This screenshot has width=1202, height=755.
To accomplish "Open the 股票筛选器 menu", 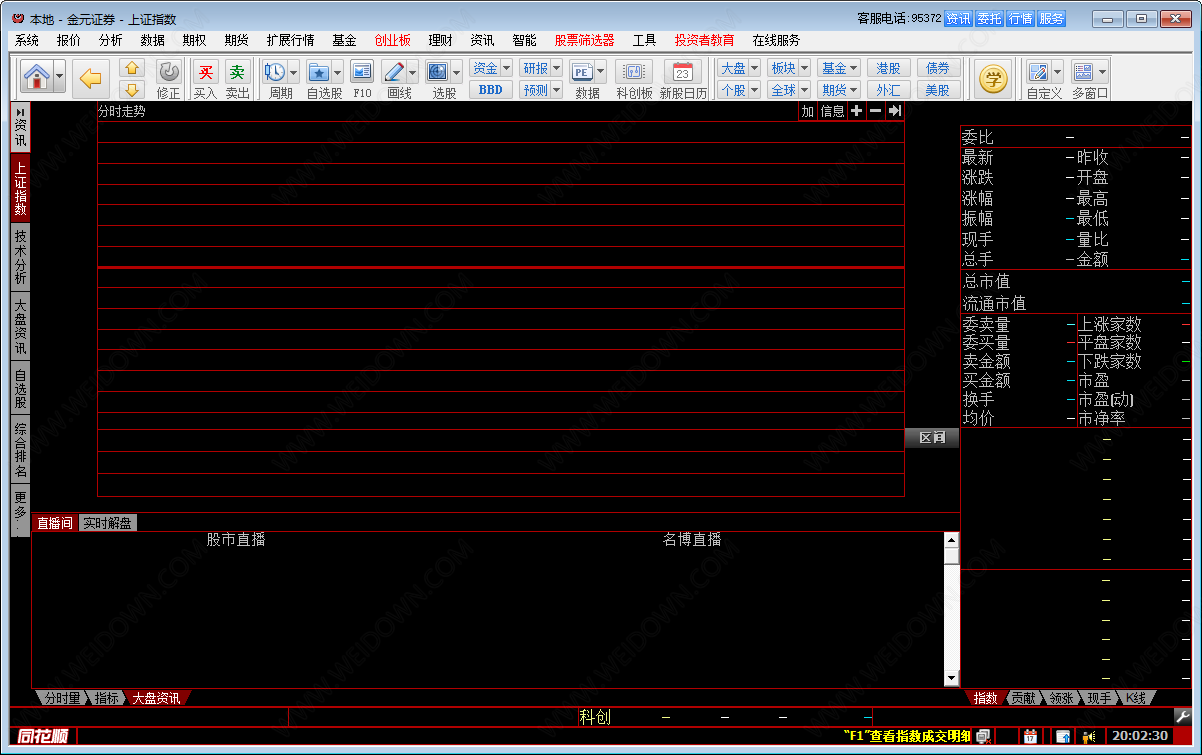I will pyautogui.click(x=585, y=40).
